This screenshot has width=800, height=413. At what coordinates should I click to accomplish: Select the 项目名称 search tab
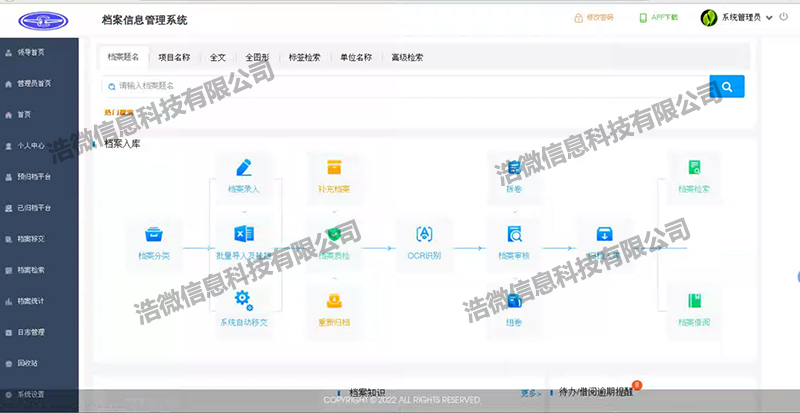(174, 58)
